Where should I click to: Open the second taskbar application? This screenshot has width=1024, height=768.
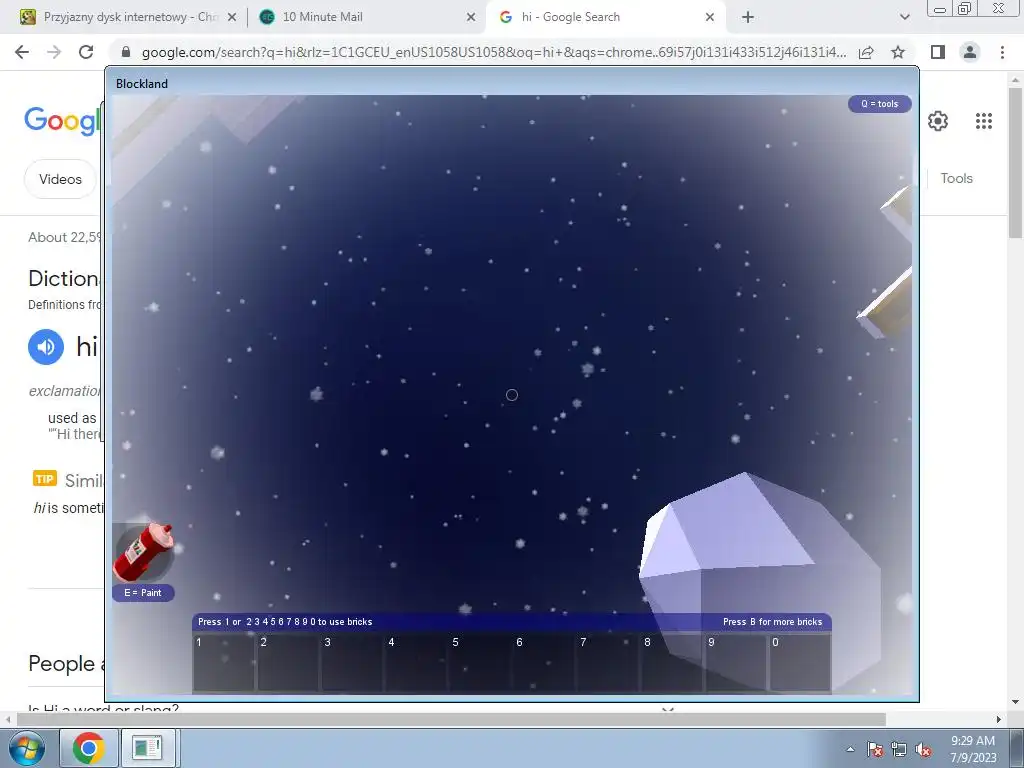(x=148, y=748)
